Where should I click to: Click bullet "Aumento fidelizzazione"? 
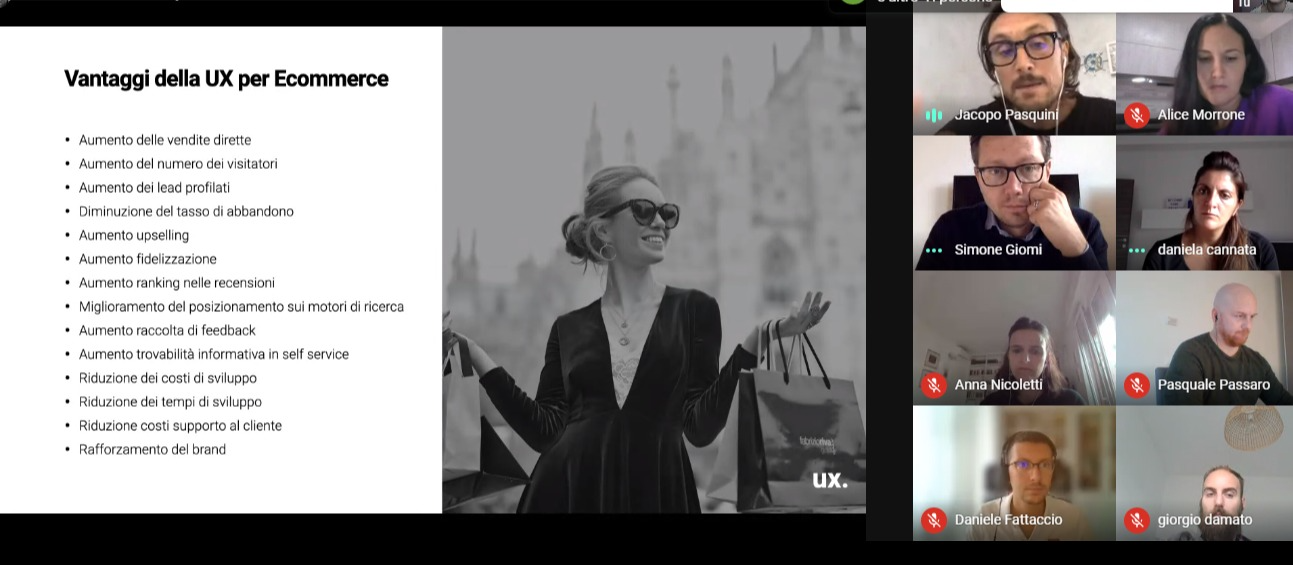click(x=148, y=259)
